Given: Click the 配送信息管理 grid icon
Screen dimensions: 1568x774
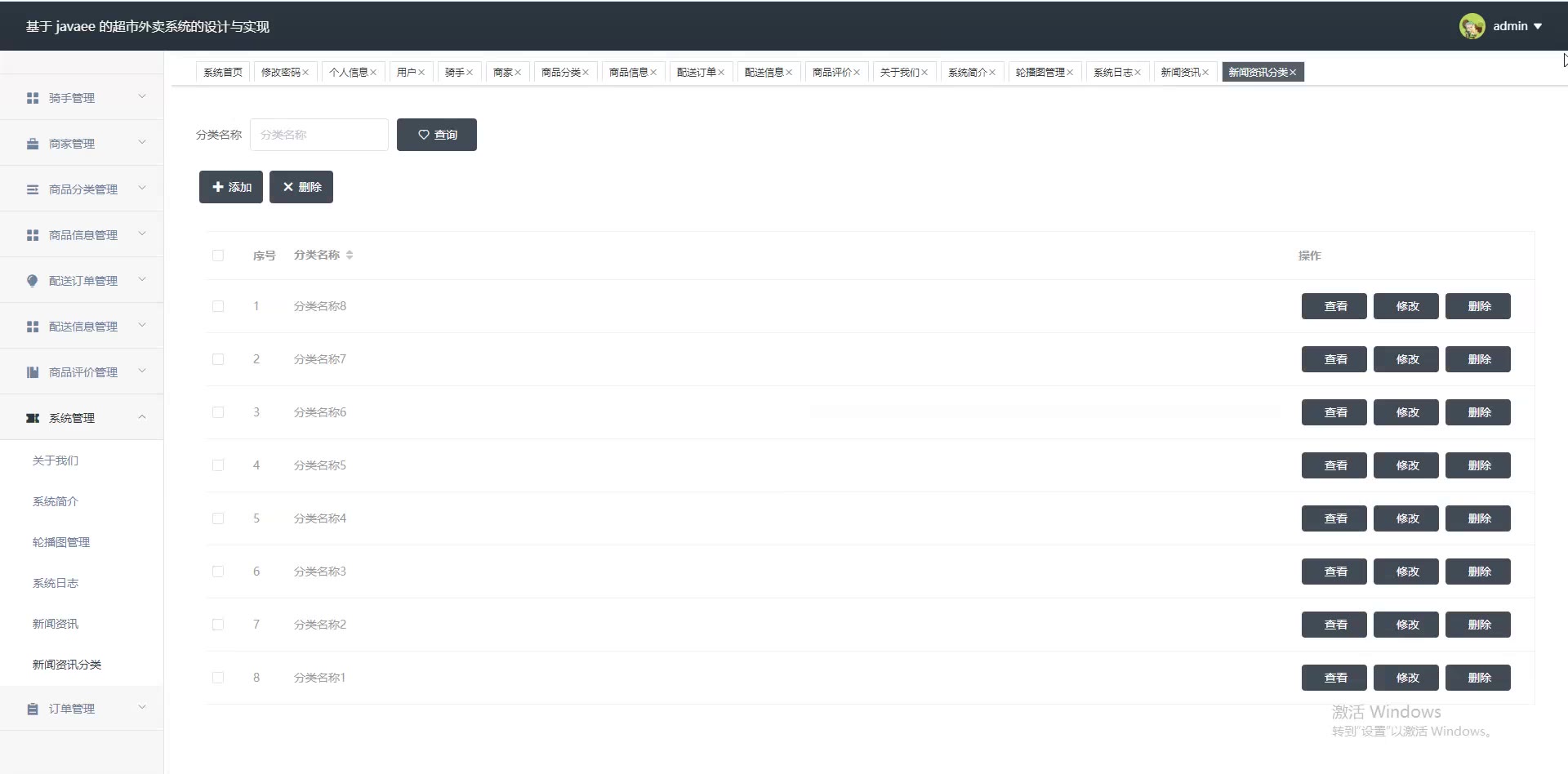Looking at the screenshot, I should (33, 327).
